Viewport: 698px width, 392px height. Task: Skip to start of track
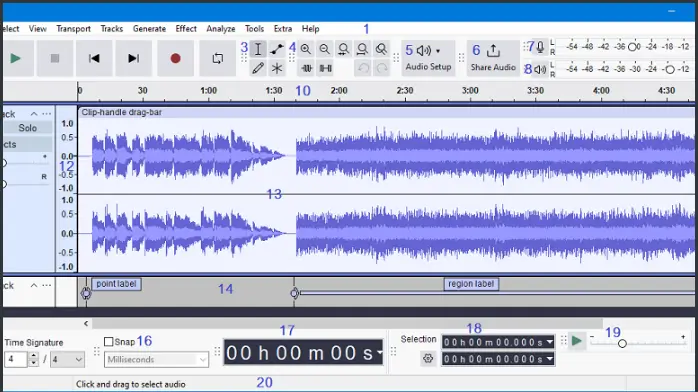94,58
